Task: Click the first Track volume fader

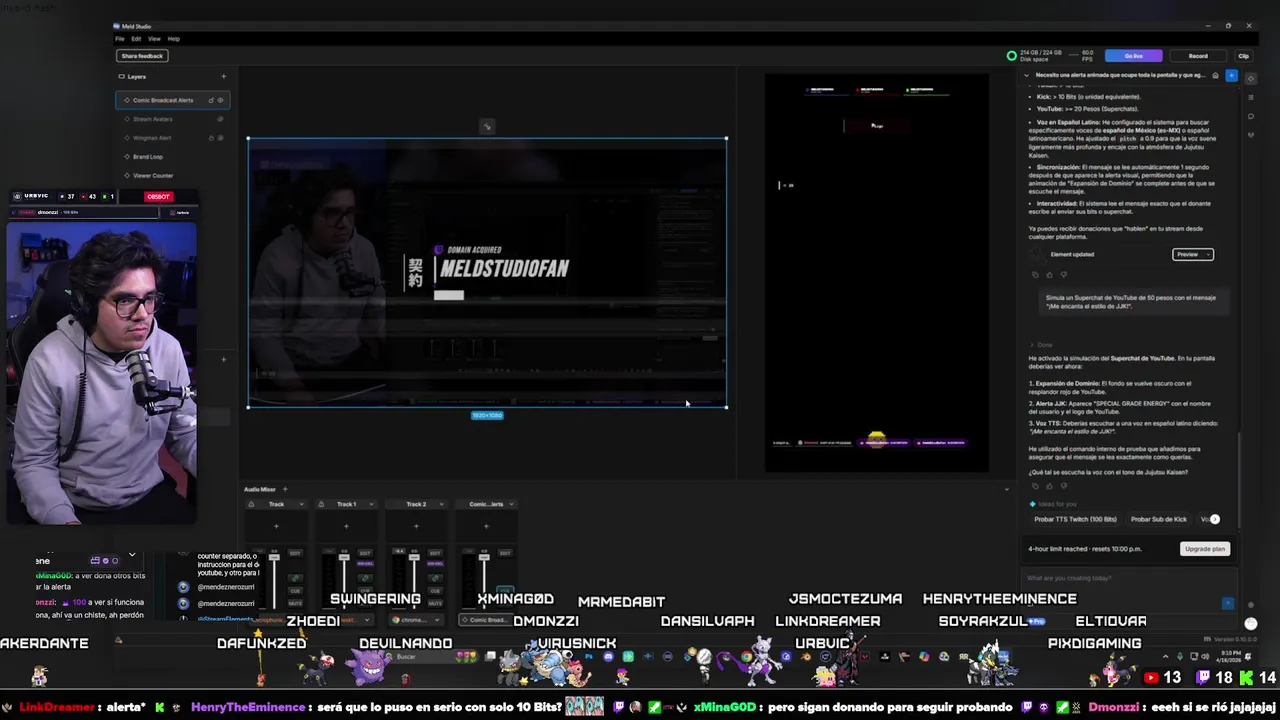Action: (x=274, y=557)
